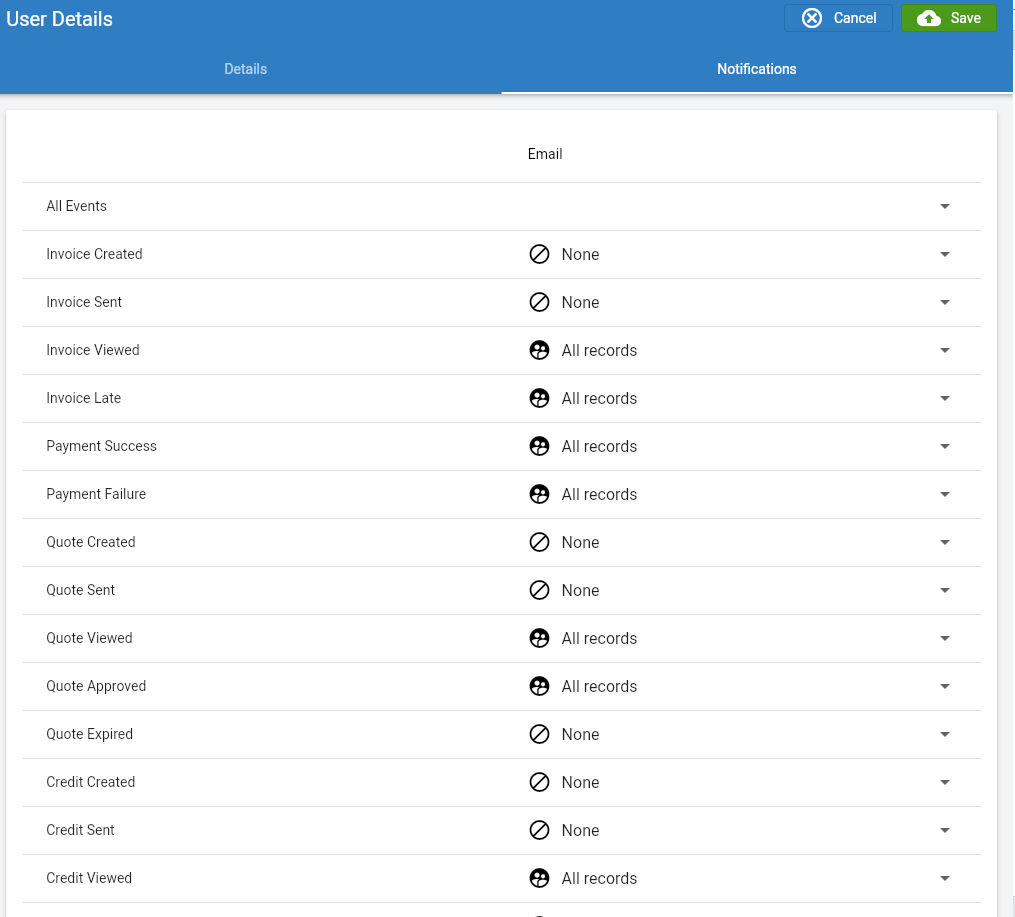Click the All records icon for Payment Failure
Screen dimensions: 1015x917
[540, 494]
